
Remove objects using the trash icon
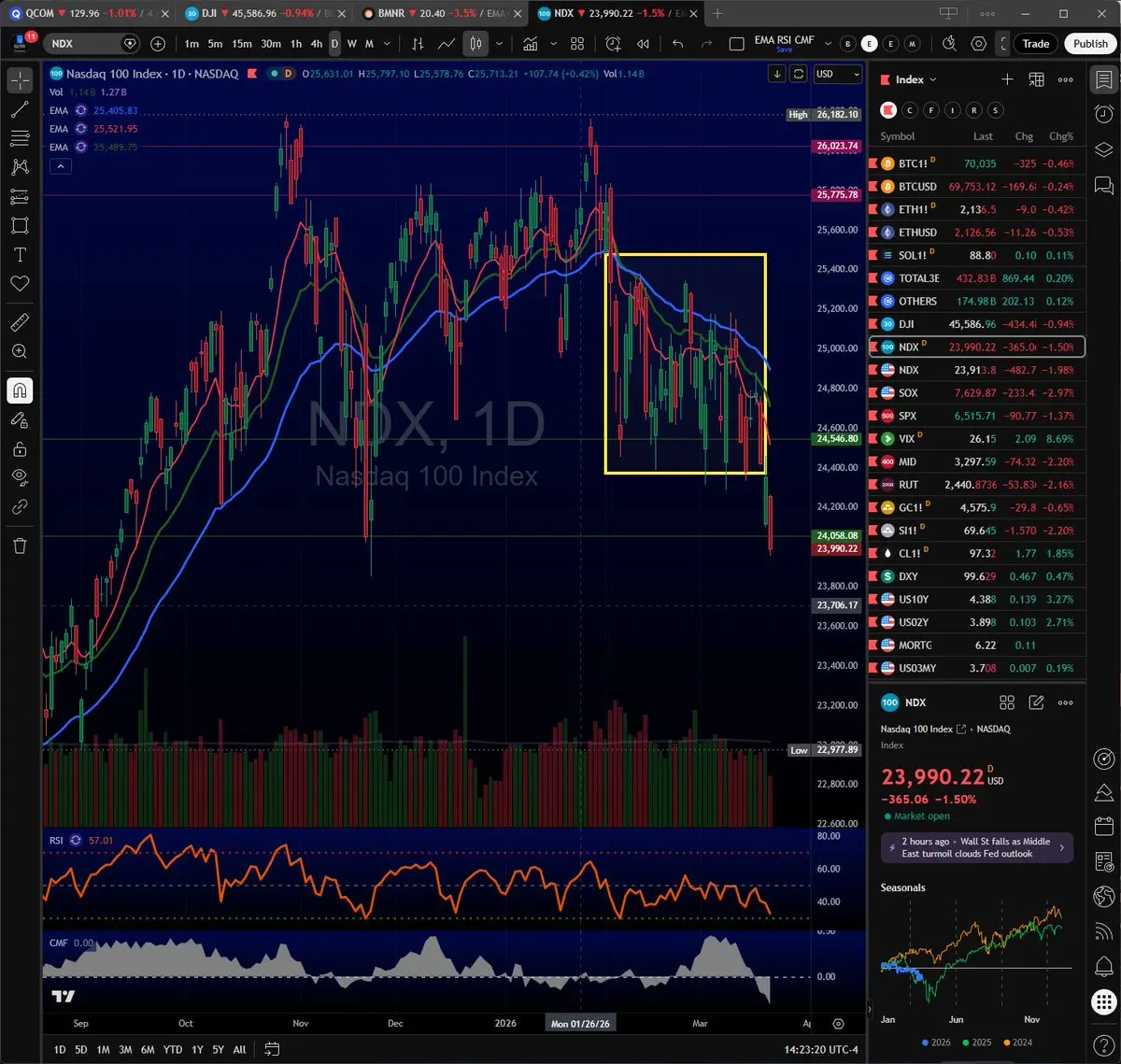(x=20, y=546)
